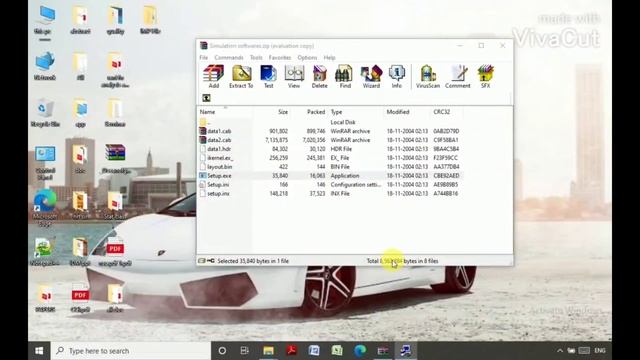Sort file list by CRC32 column

point(442,112)
